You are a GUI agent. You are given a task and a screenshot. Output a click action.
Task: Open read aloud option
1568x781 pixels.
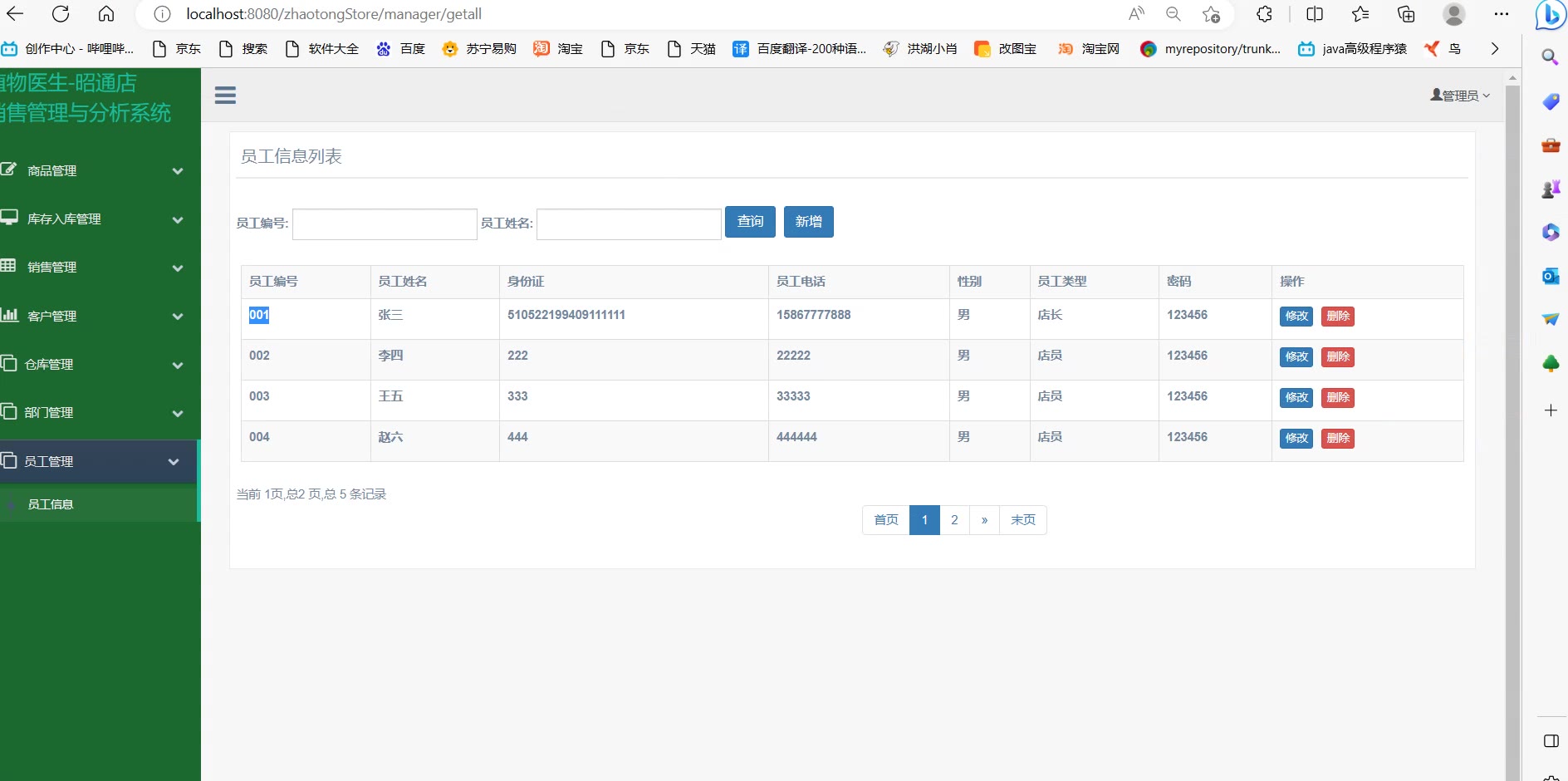click(1136, 14)
